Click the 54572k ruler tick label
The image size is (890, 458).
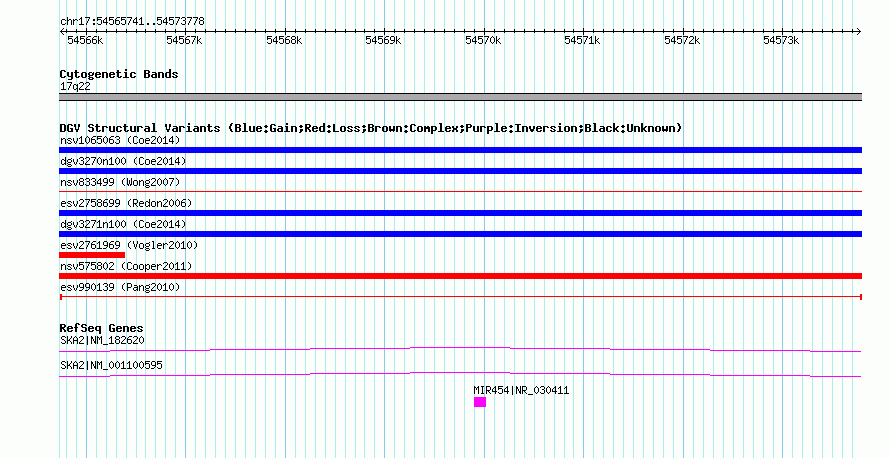(x=682, y=40)
